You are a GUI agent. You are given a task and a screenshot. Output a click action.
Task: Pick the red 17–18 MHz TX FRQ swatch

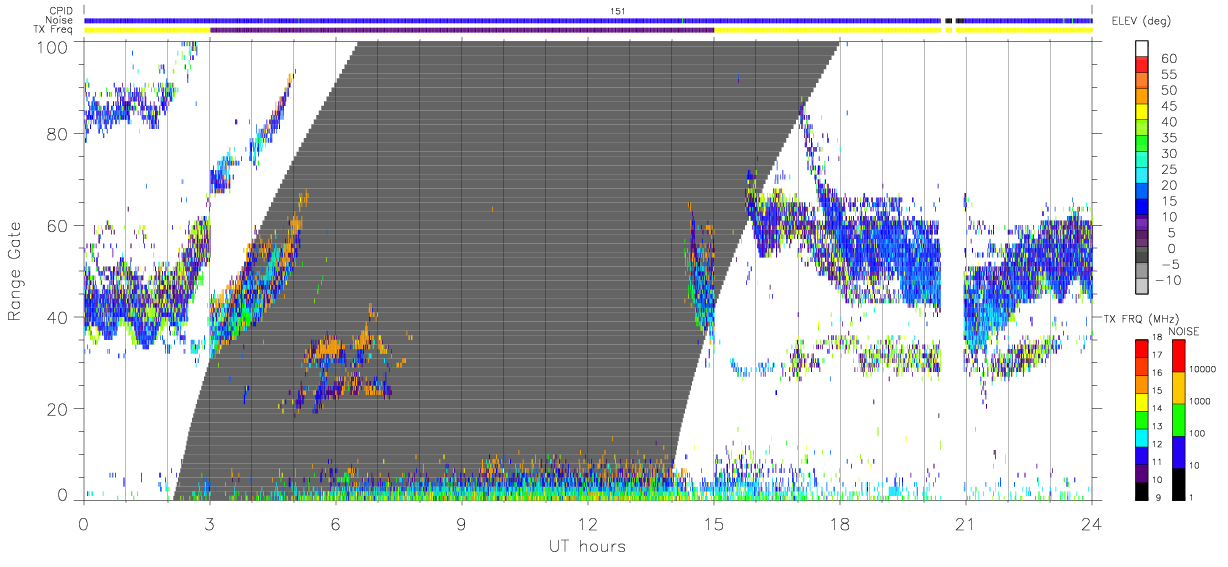tap(1142, 347)
